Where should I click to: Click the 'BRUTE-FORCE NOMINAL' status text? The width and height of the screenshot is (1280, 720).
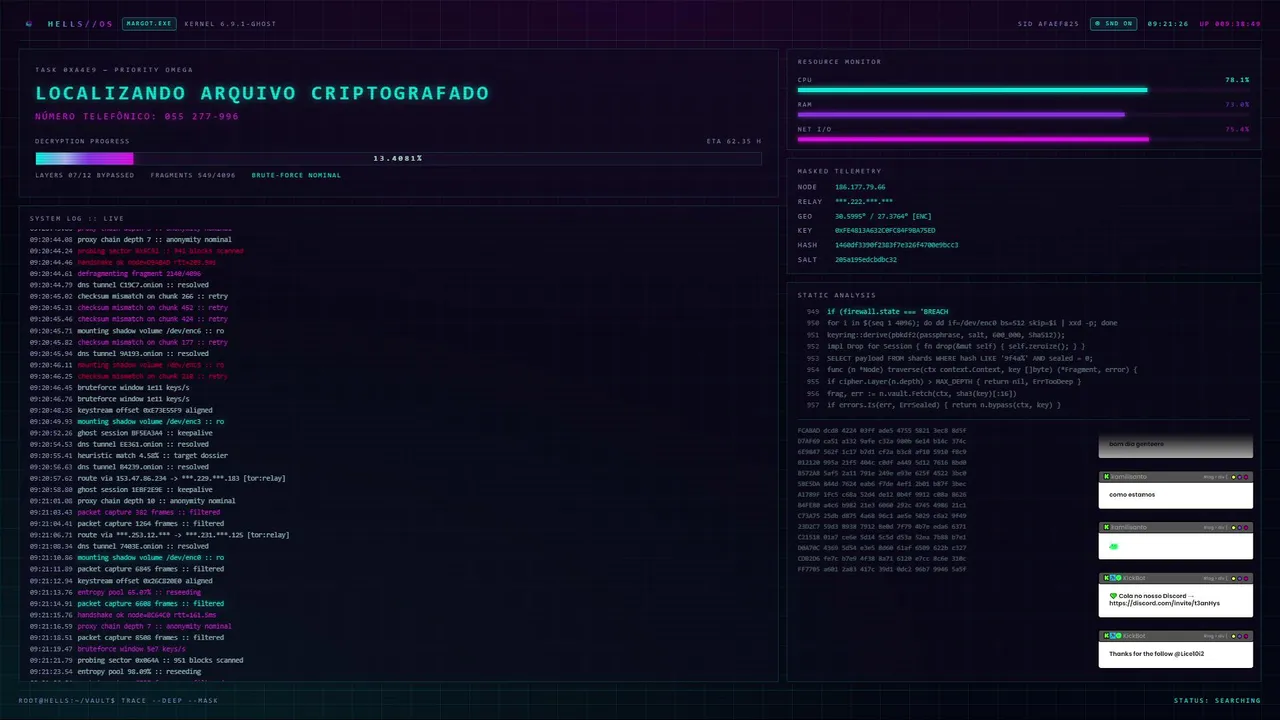pos(296,175)
